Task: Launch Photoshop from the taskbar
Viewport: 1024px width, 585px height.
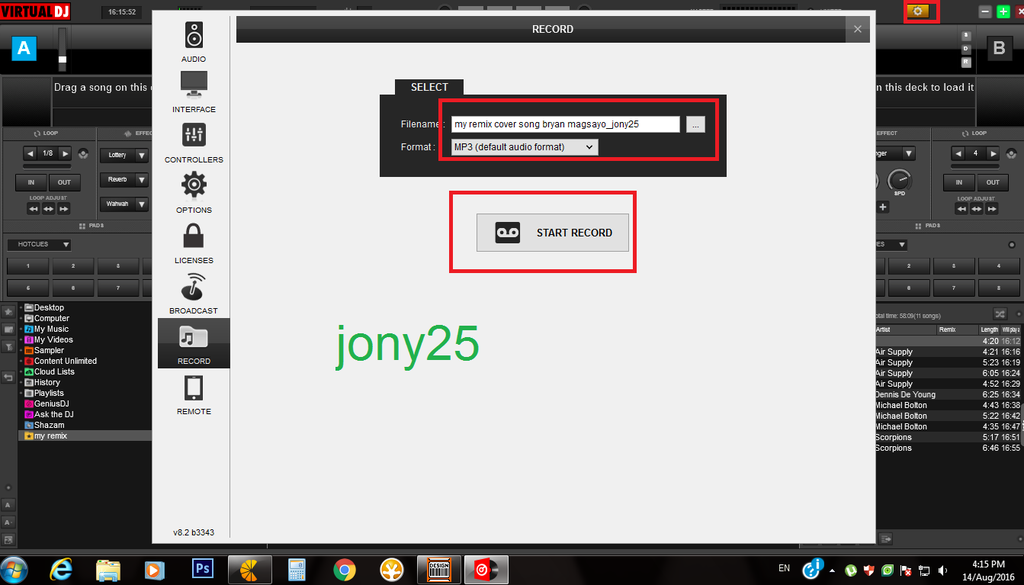Action: click(203, 569)
